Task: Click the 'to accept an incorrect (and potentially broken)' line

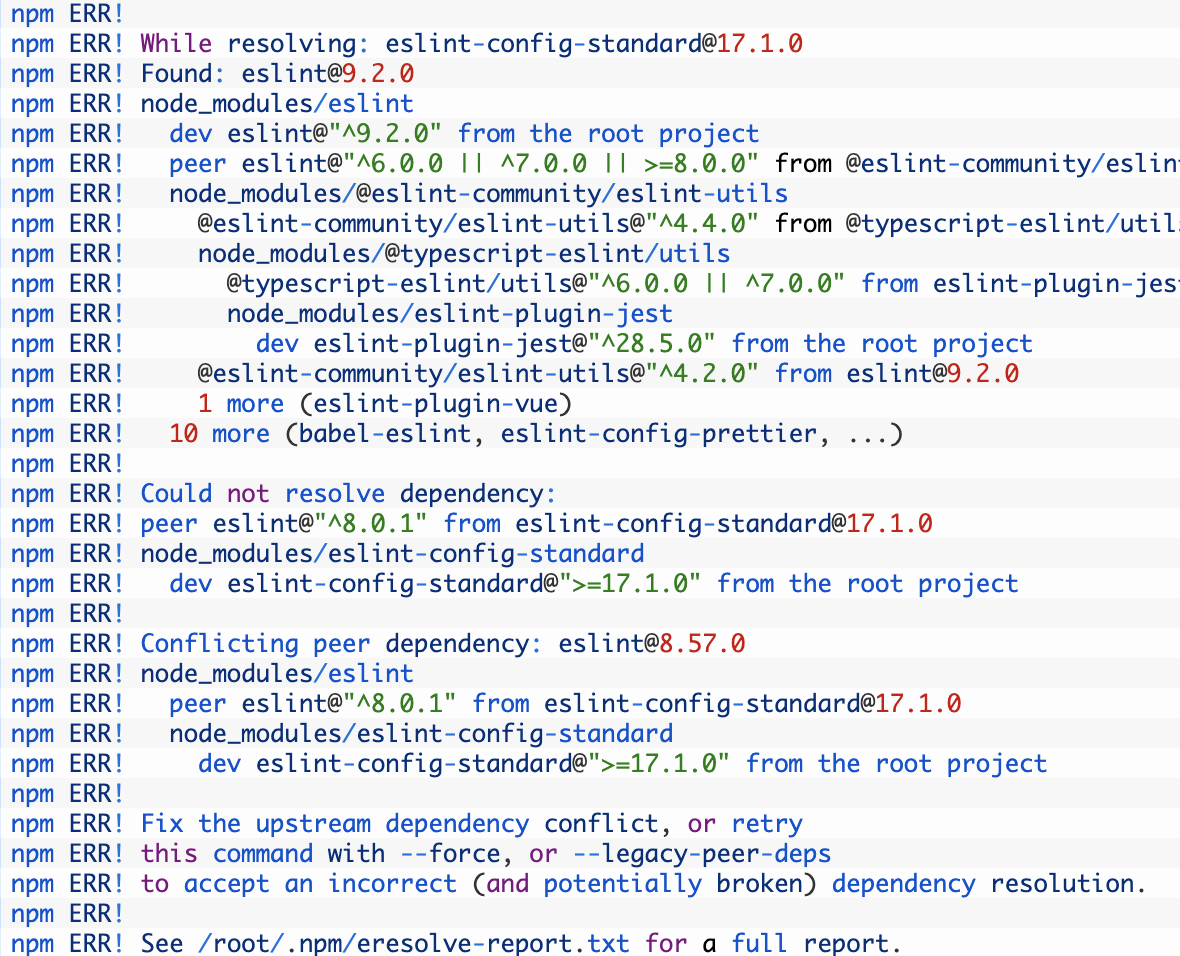Action: click(x=643, y=884)
